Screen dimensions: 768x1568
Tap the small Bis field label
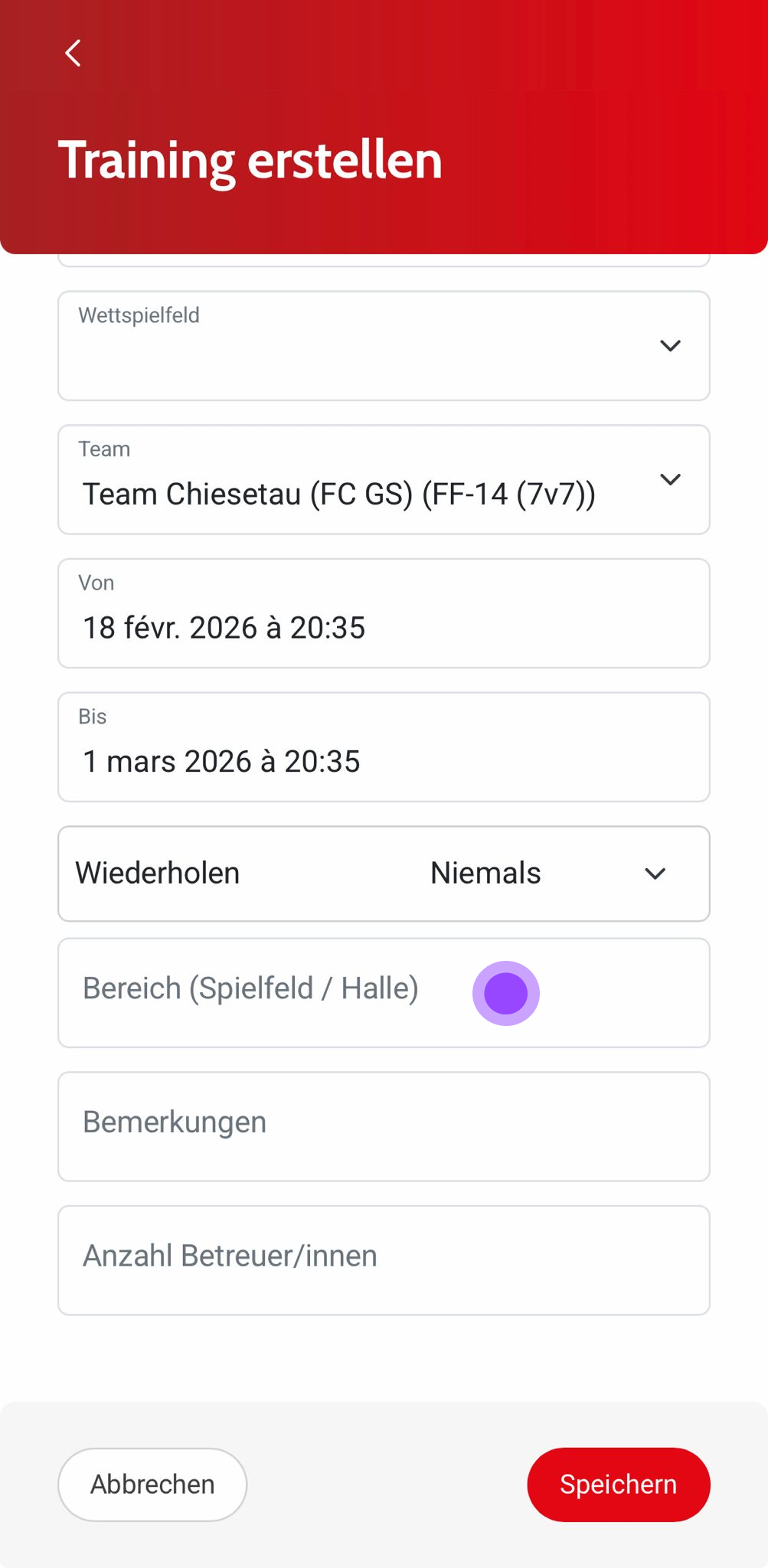pyautogui.click(x=93, y=717)
